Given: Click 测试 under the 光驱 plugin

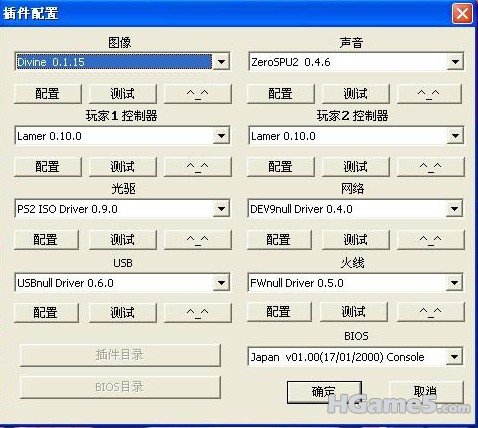Looking at the screenshot, I should click(123, 239).
